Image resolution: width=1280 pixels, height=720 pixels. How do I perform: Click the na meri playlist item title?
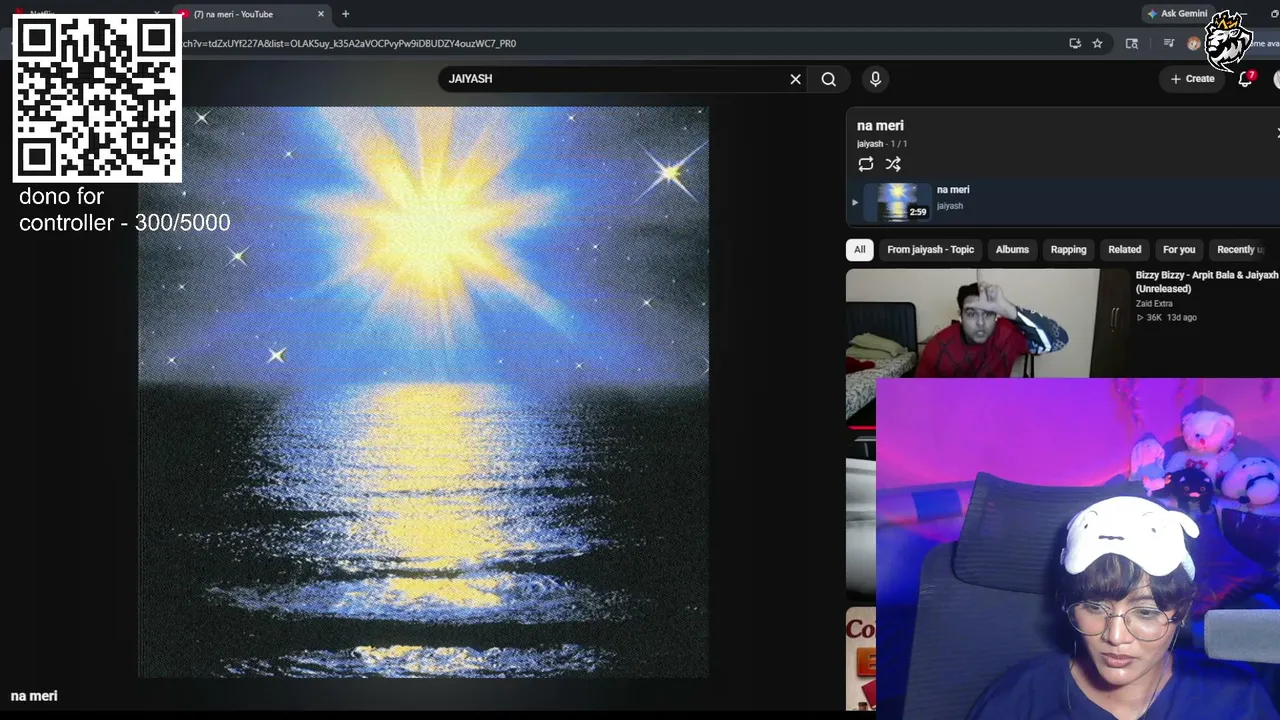click(x=953, y=190)
